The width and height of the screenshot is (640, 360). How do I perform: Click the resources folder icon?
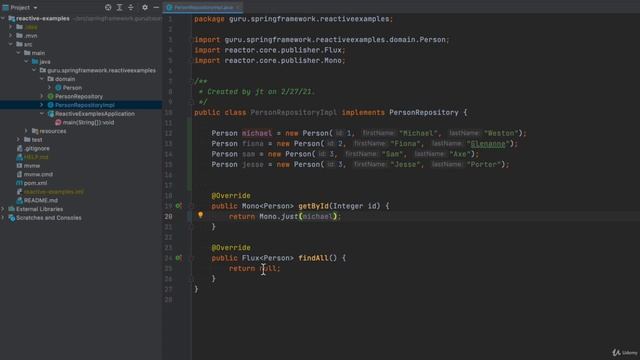[35, 131]
